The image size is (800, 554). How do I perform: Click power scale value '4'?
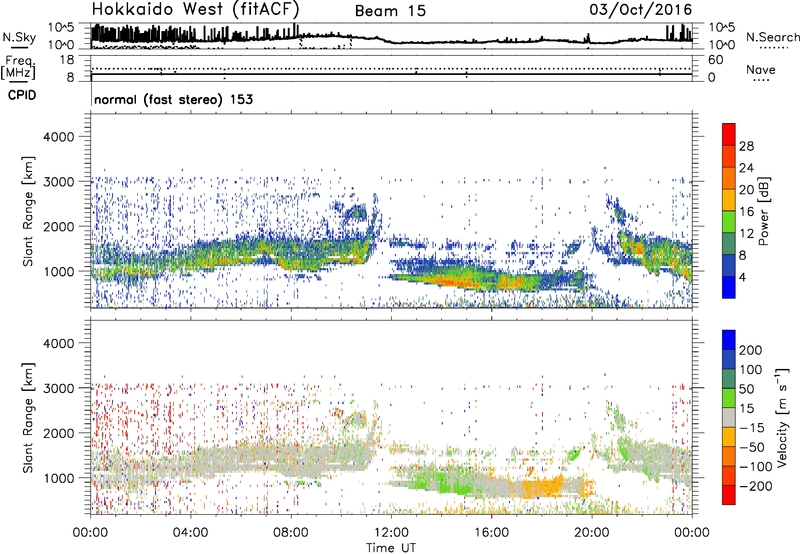742,277
